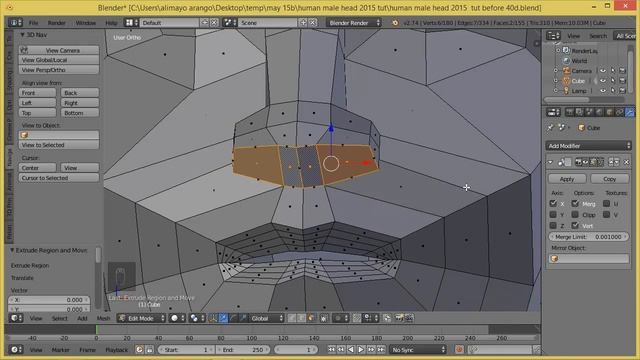Open the Constraints chain properties tab

click(619, 112)
